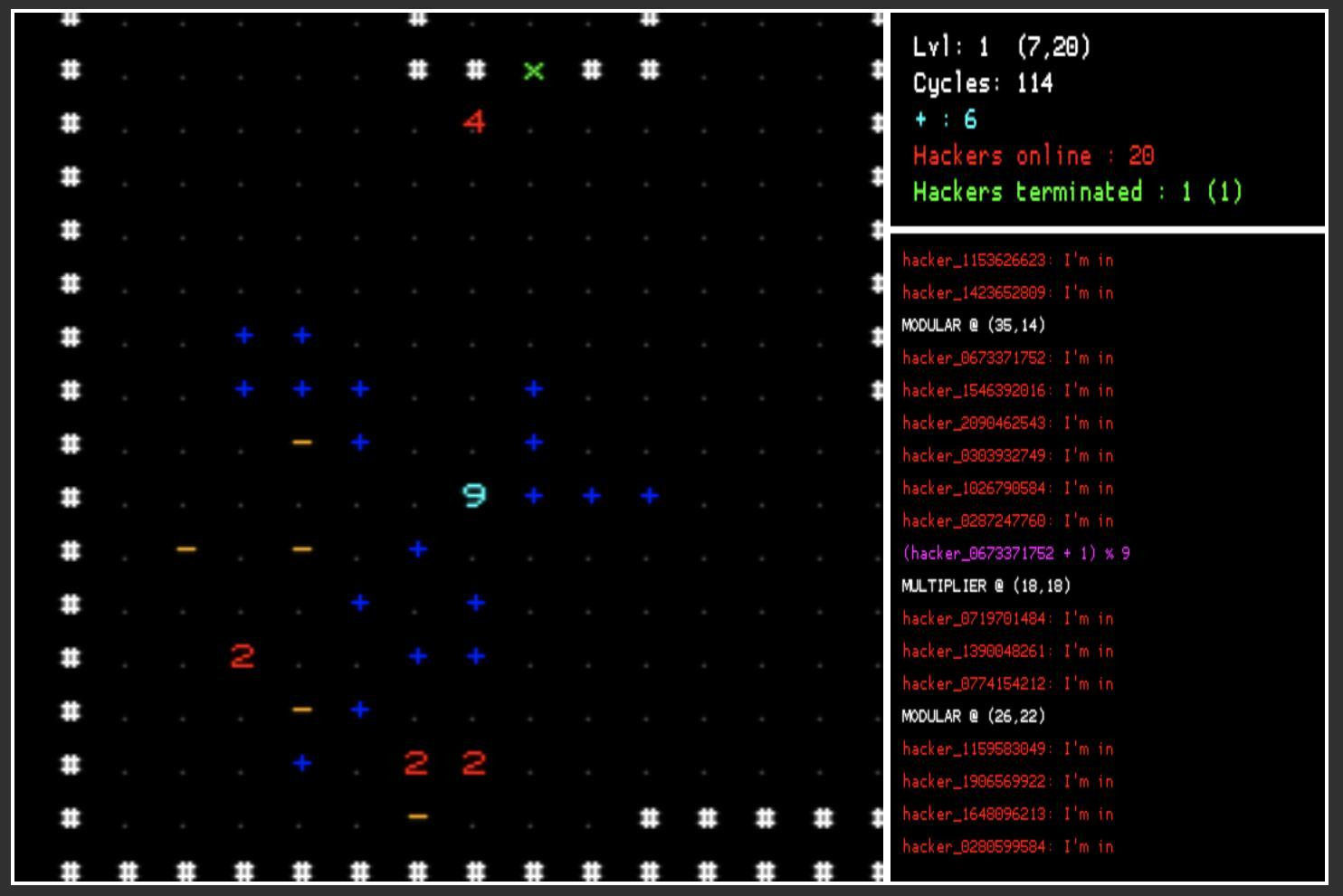This screenshot has width=1343, height=896.
Task: Click log line 'hacker_2090462543: I'm in'
Action: click(x=1007, y=424)
